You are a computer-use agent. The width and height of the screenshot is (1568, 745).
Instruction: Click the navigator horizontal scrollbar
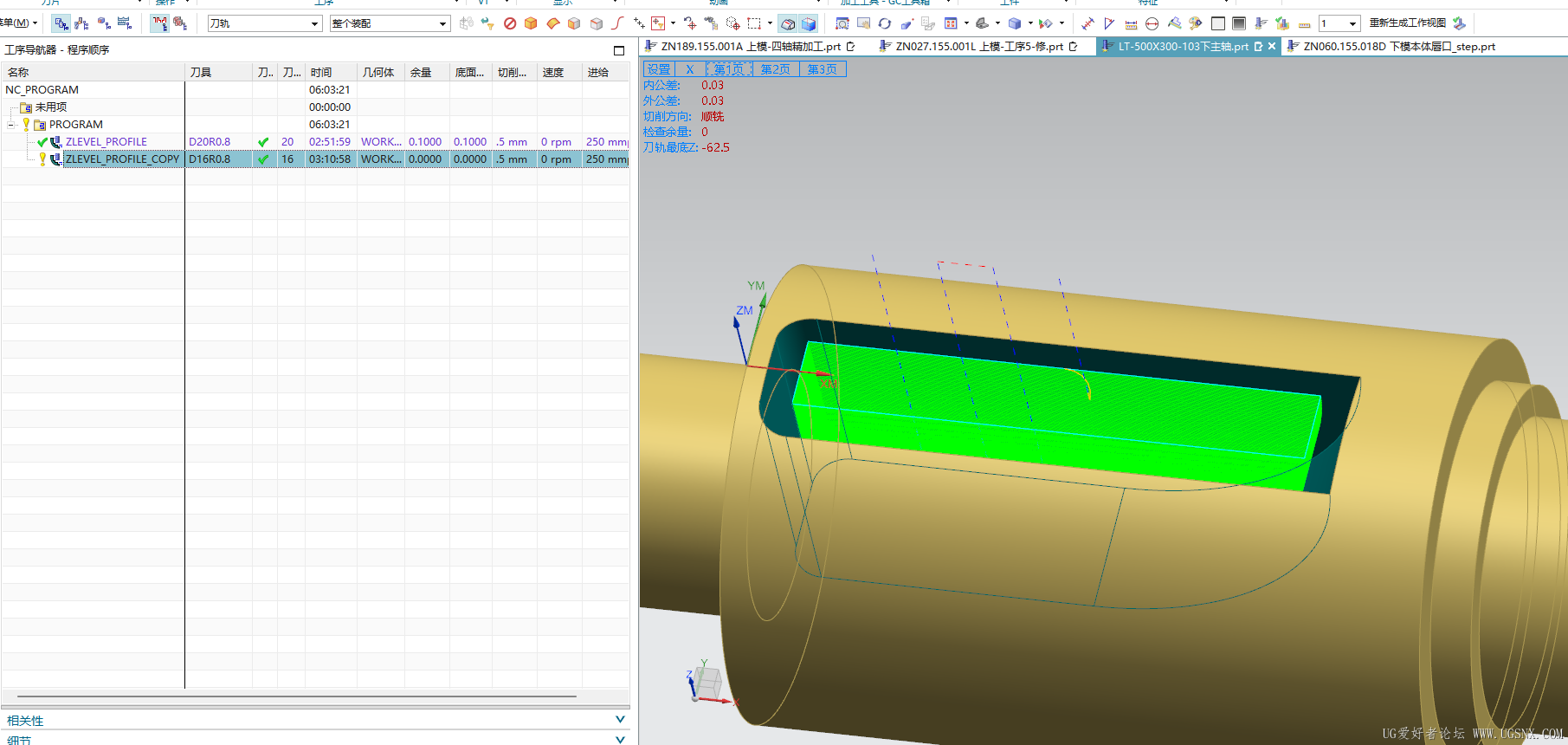click(x=297, y=696)
